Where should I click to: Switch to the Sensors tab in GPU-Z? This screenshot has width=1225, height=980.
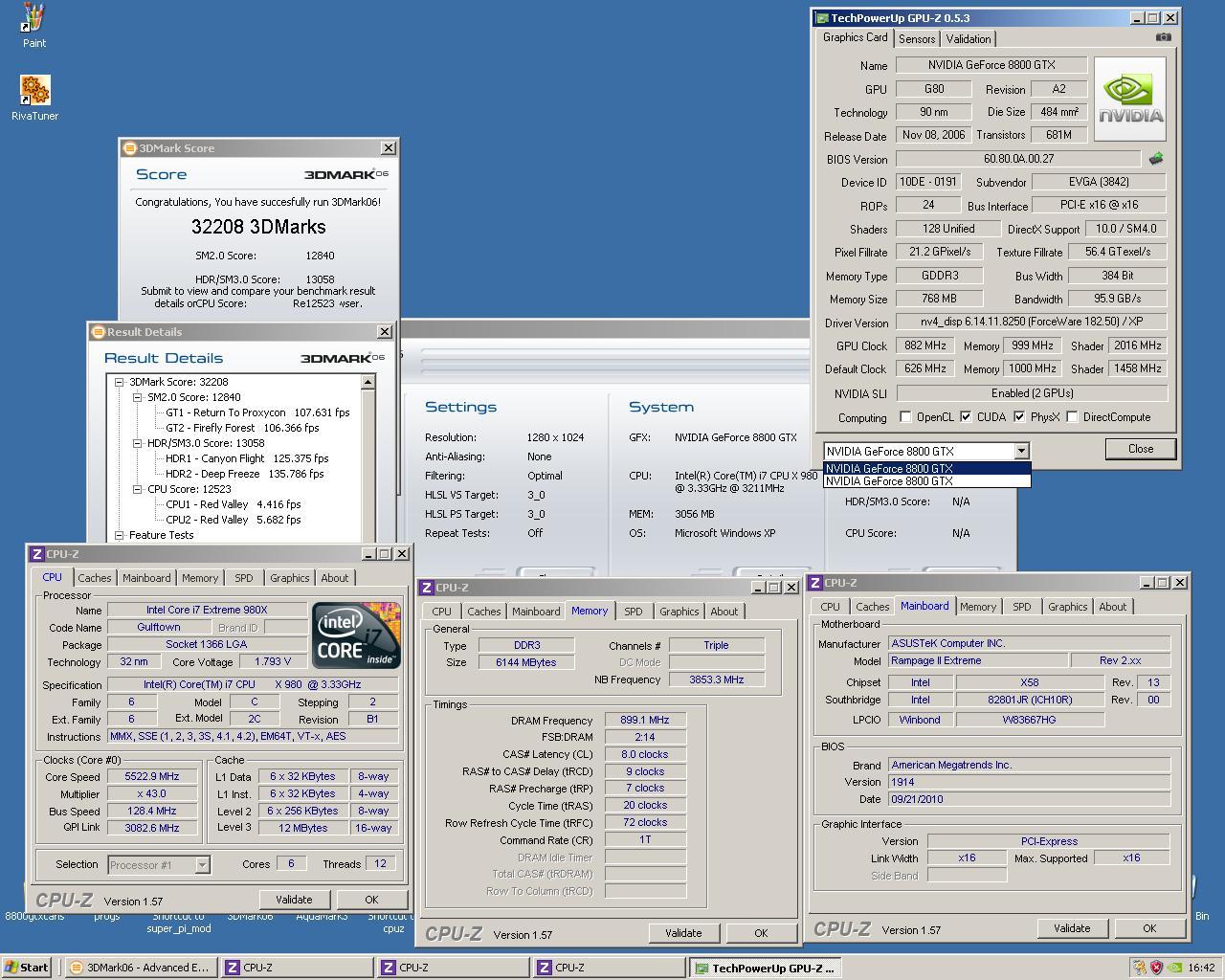coord(916,39)
